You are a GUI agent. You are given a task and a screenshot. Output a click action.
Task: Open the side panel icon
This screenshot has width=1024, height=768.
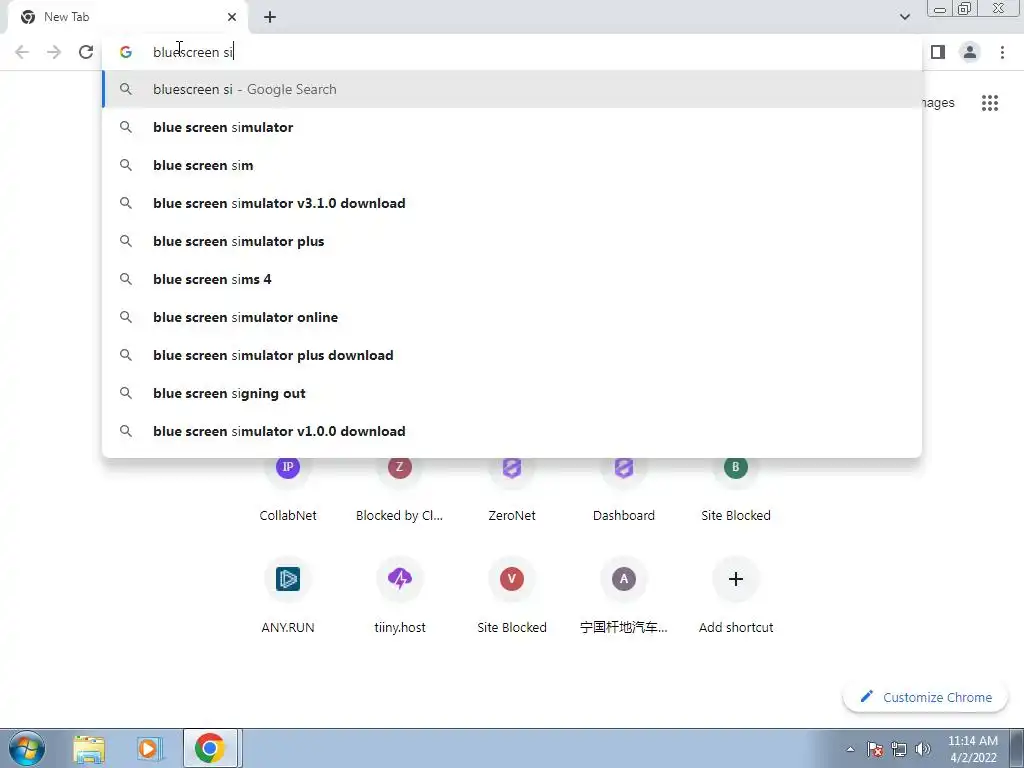tap(938, 52)
